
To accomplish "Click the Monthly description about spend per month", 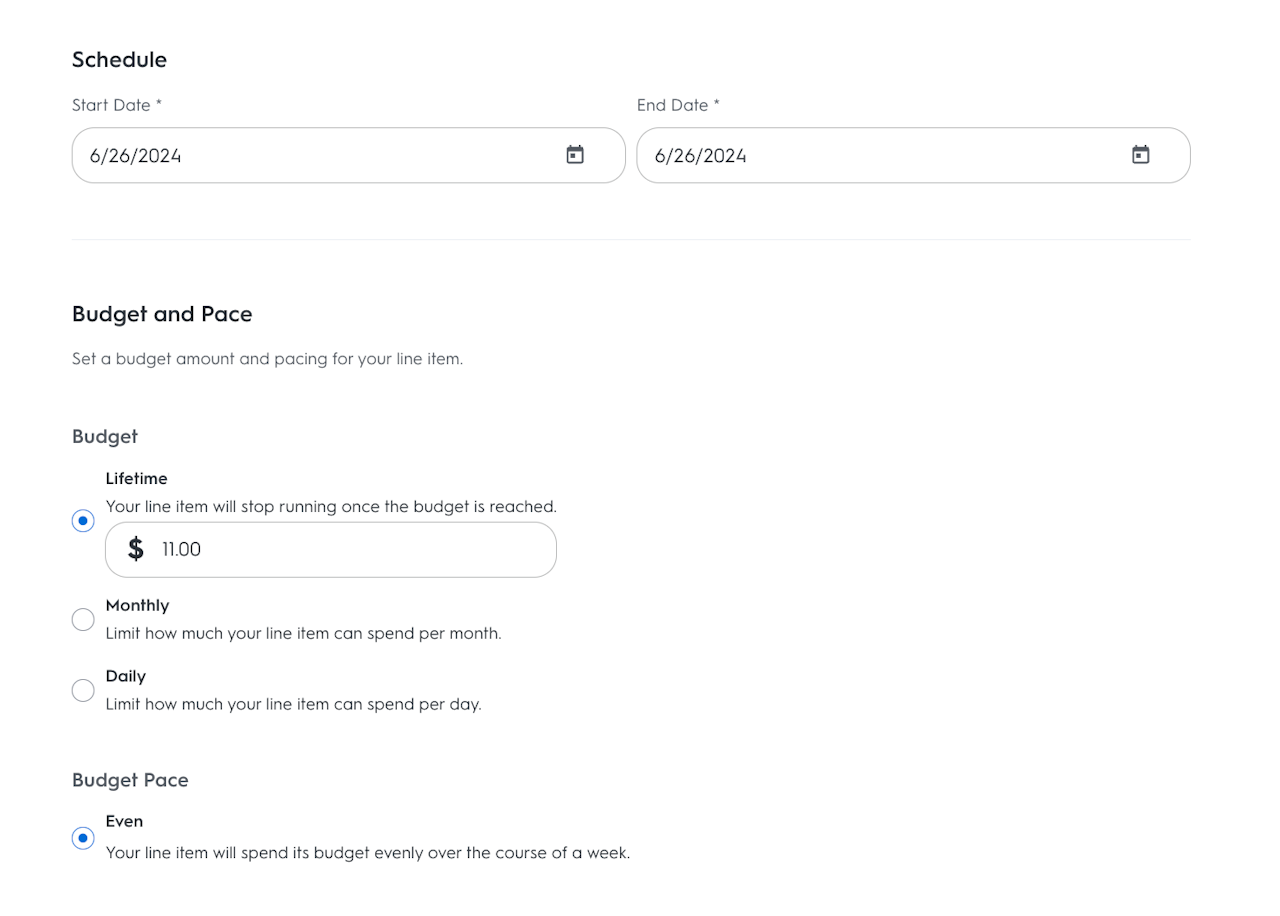I will [x=303, y=634].
